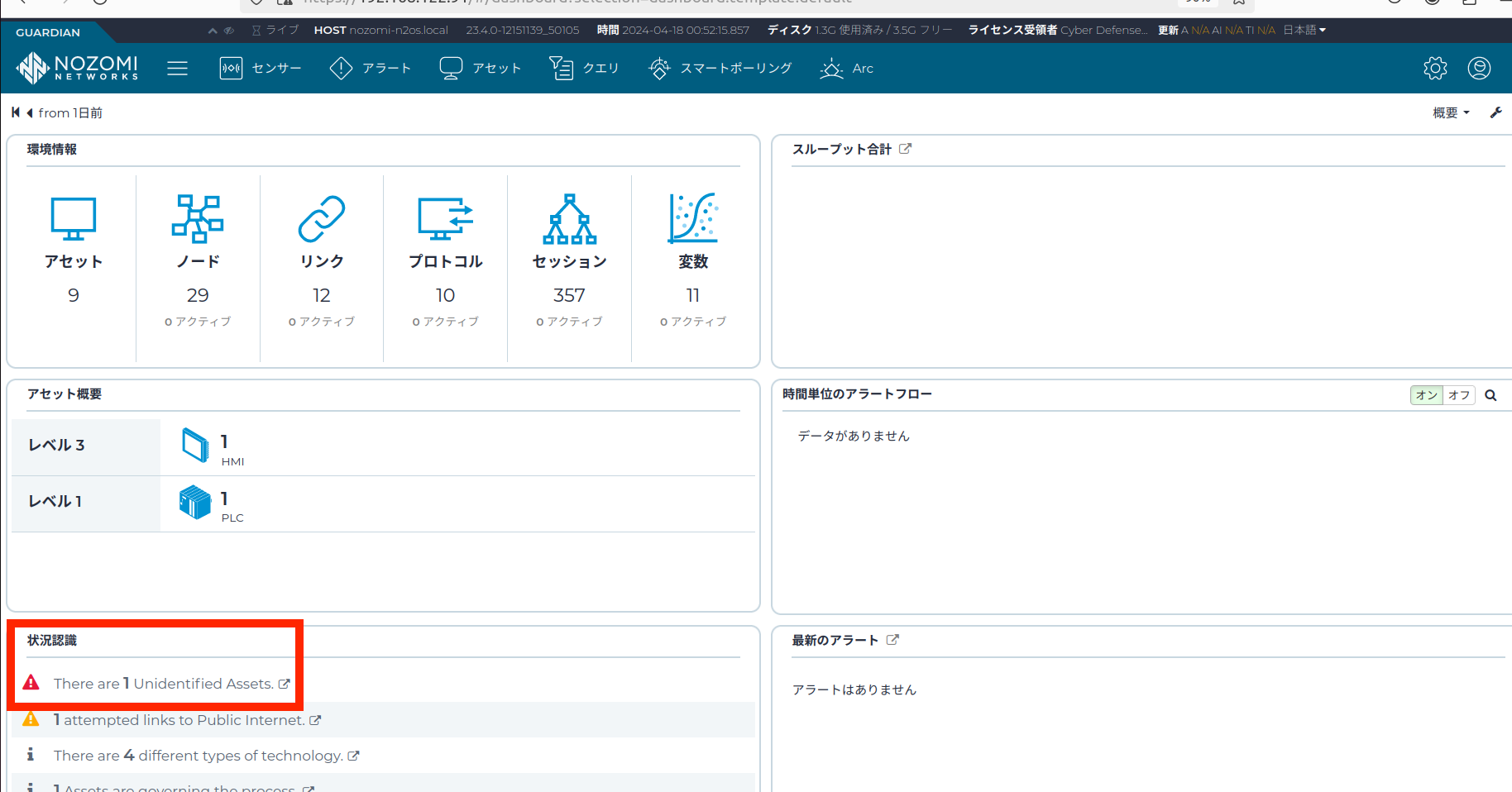Image resolution: width=1512 pixels, height=792 pixels.
Task: Open the hamburger navigation menu
Action: [x=177, y=68]
